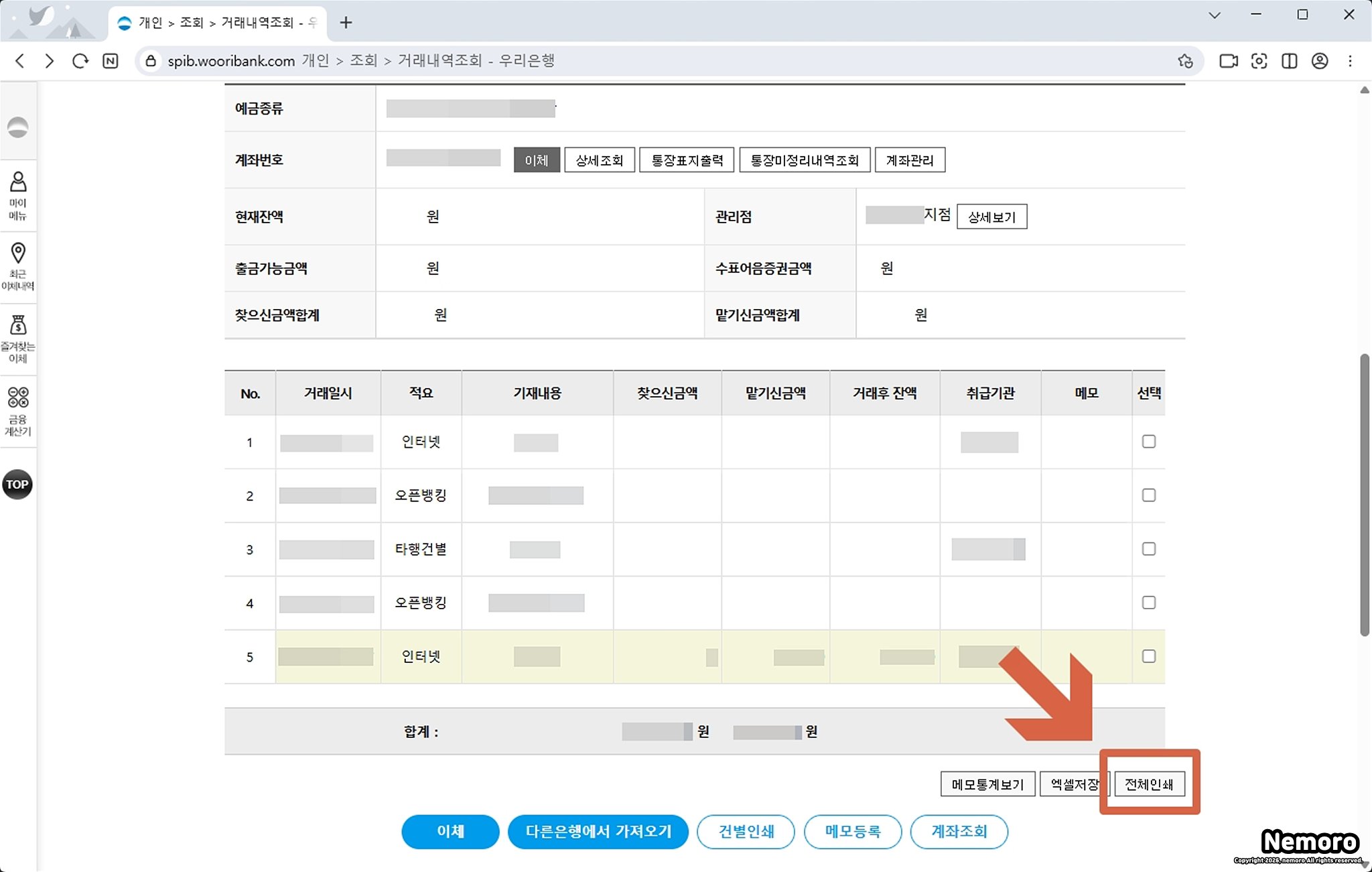This screenshot has height=872, width=1372.
Task: Open the browser three-dot menu
Action: [x=1350, y=61]
